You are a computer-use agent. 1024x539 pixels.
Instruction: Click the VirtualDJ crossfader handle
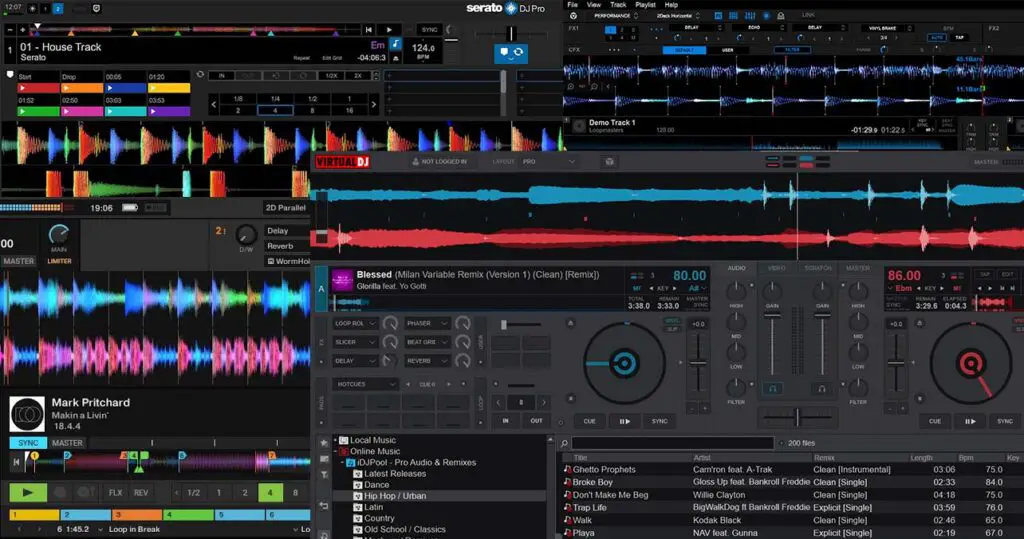tap(797, 417)
